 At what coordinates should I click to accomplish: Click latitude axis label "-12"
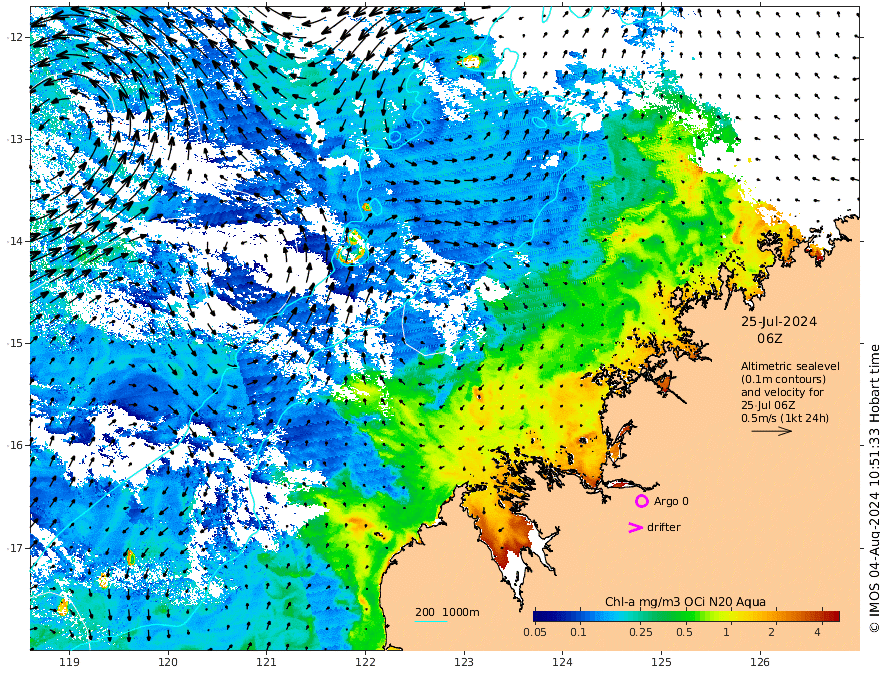click(15, 37)
